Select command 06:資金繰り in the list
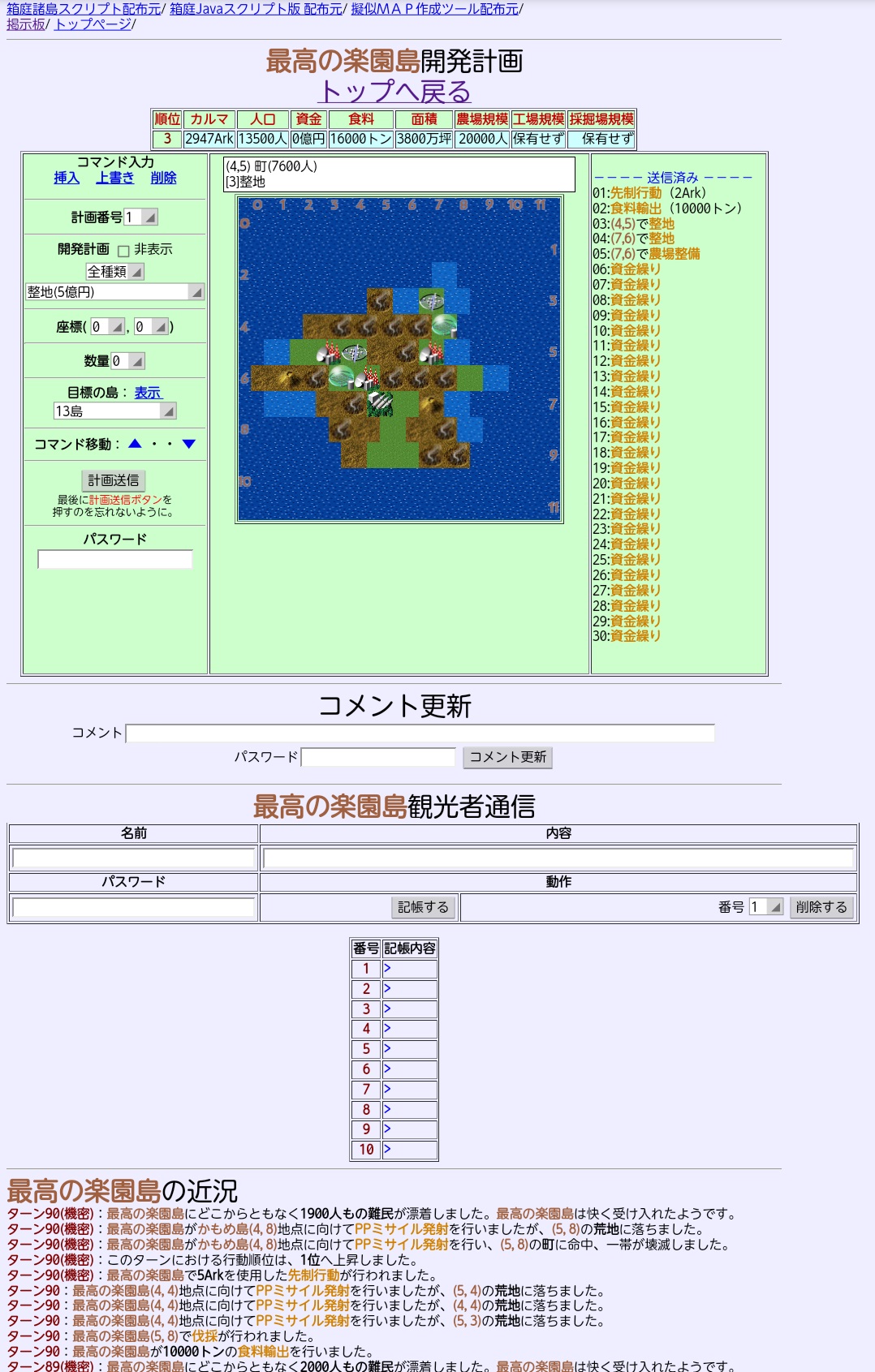Viewport: 875px width, 1372px height. pyautogui.click(x=627, y=269)
